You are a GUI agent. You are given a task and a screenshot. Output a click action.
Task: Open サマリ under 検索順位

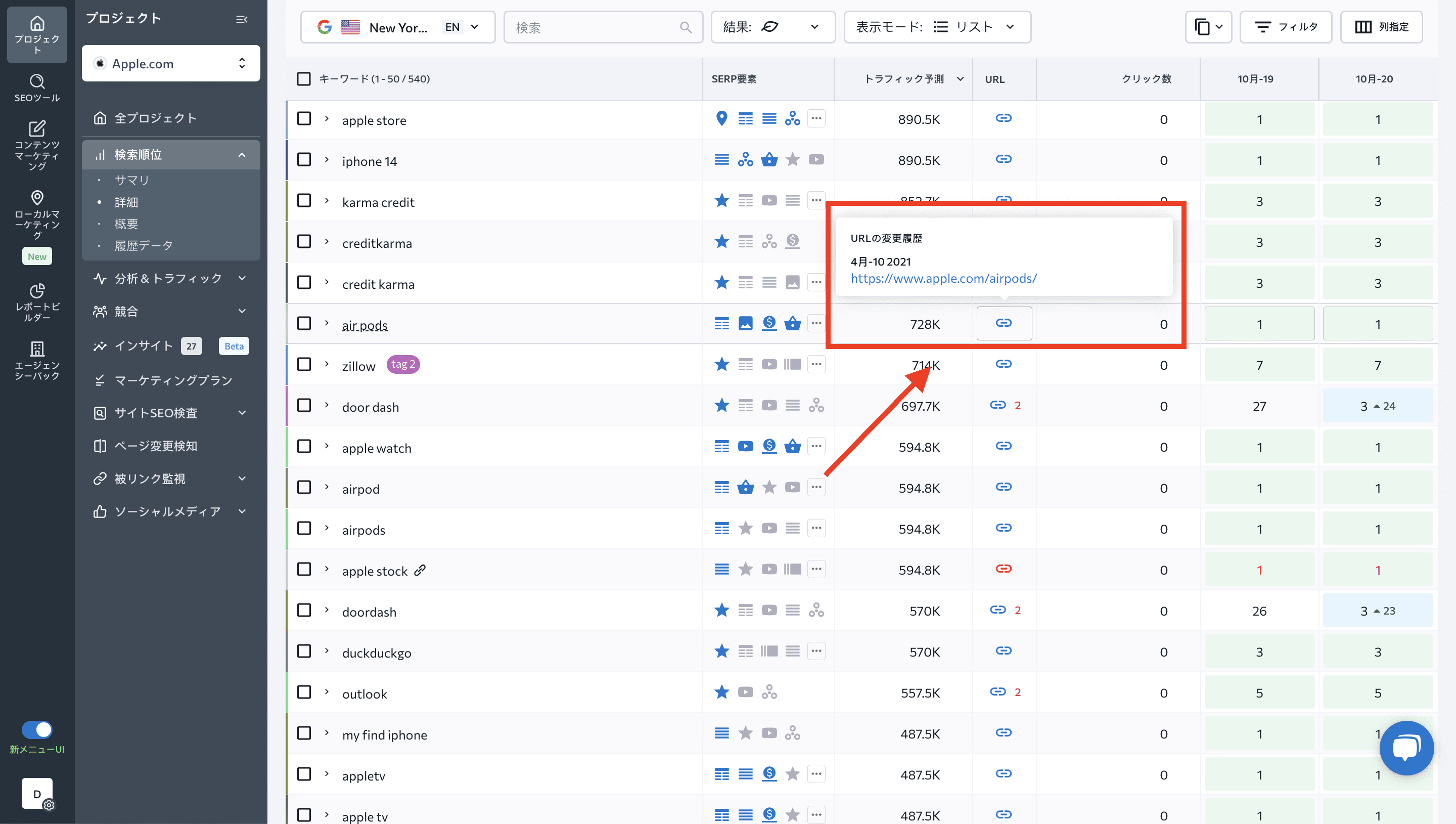pos(132,180)
